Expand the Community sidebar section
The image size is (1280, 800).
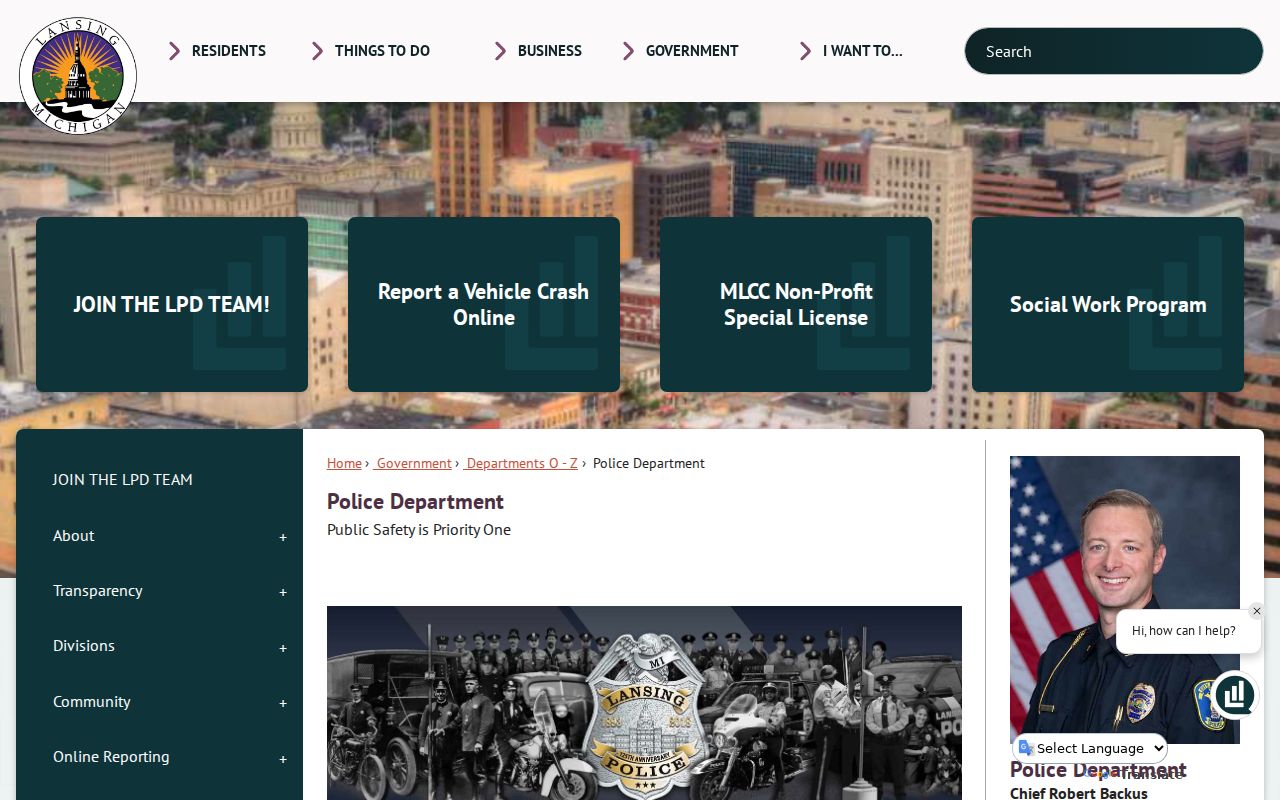coord(283,703)
